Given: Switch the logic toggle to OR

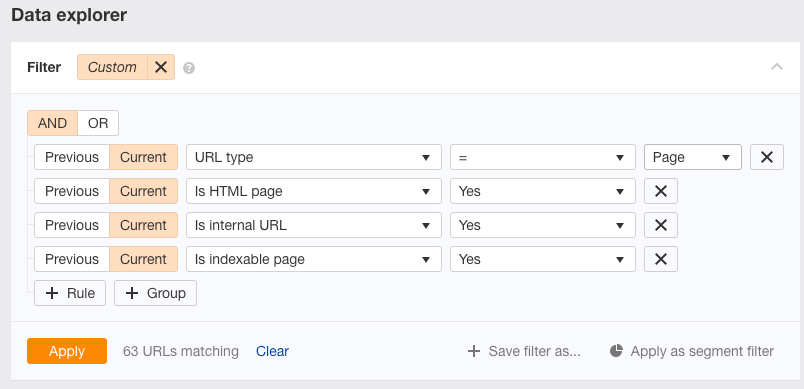Looking at the screenshot, I should [x=98, y=123].
